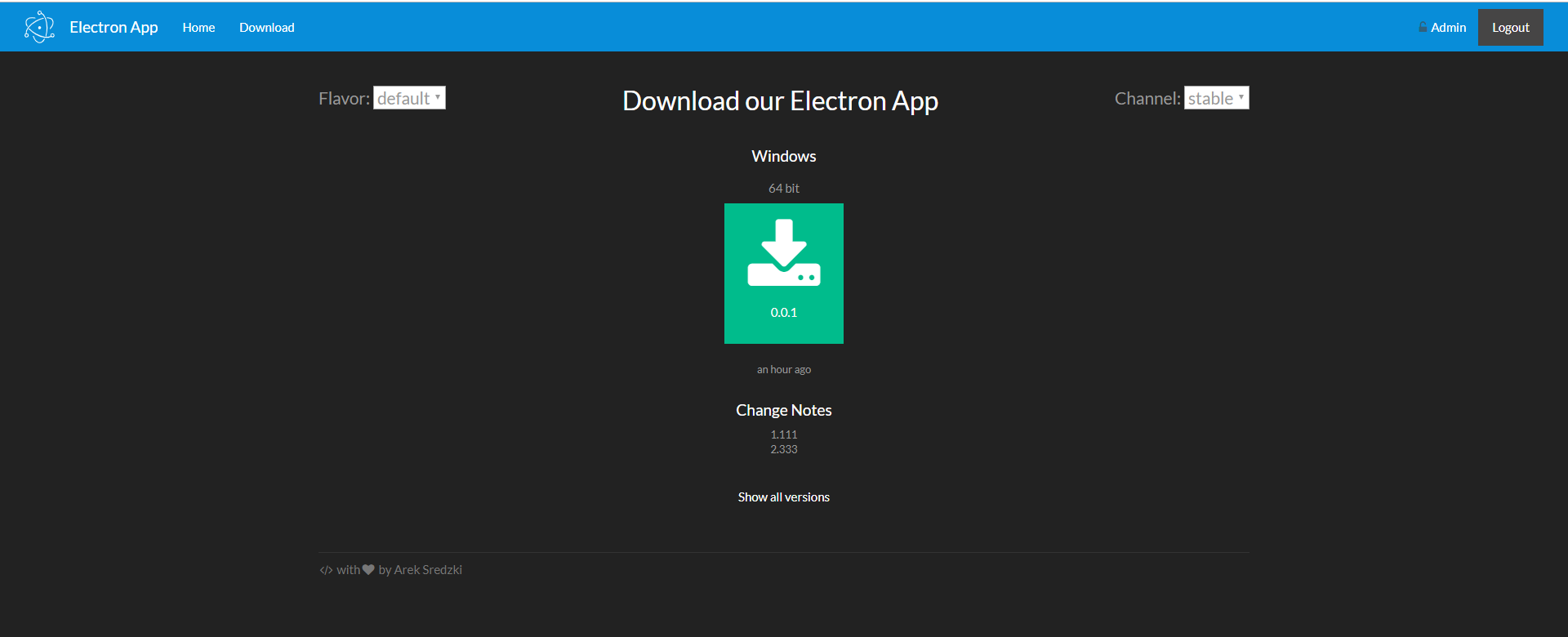Click the '64 bit' label

point(784,188)
